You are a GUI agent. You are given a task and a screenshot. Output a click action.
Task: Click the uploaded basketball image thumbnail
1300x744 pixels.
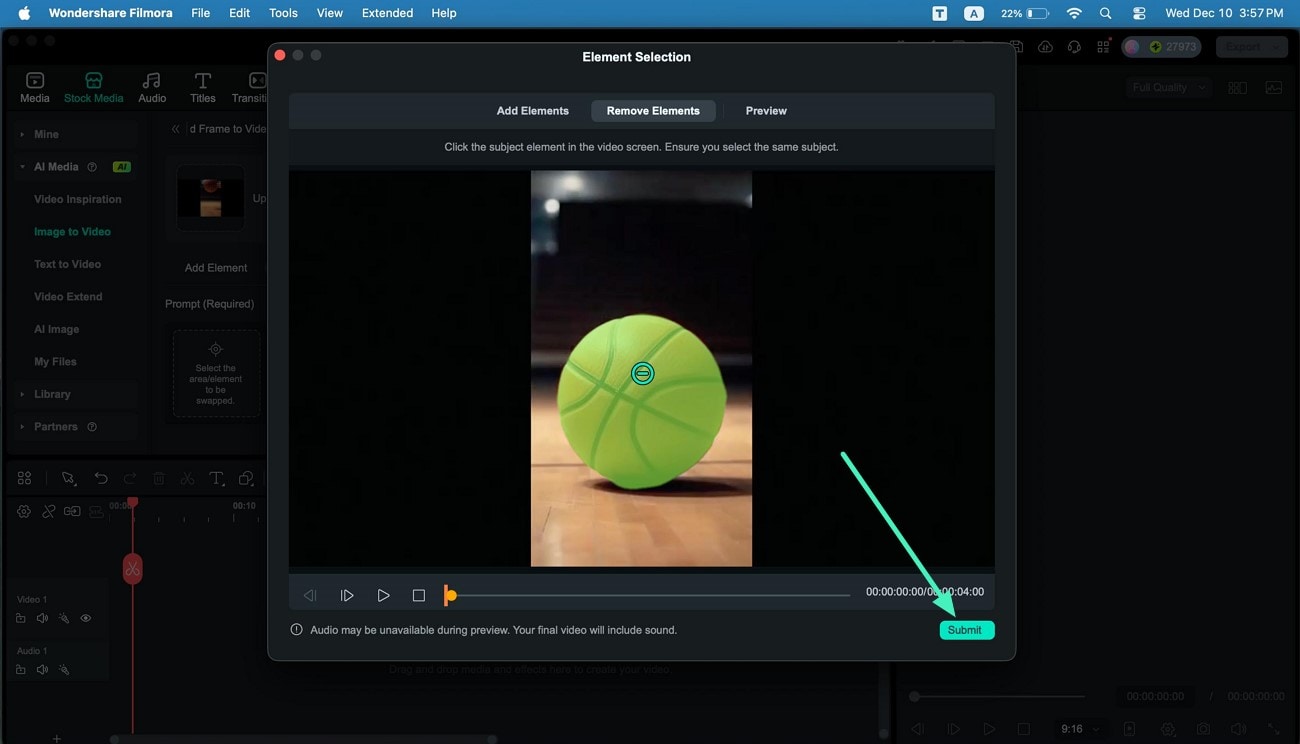click(x=210, y=198)
